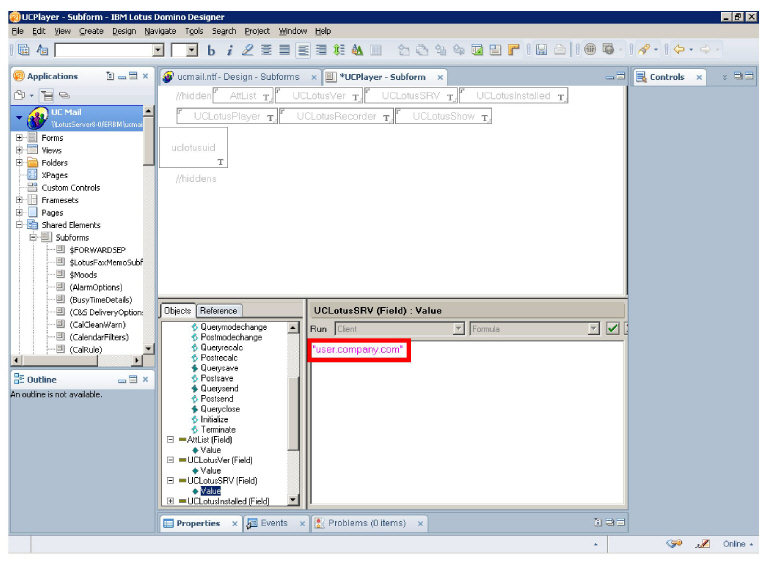Select Value under UCLotusVer (Field)
The image size is (767, 568).
[210, 471]
